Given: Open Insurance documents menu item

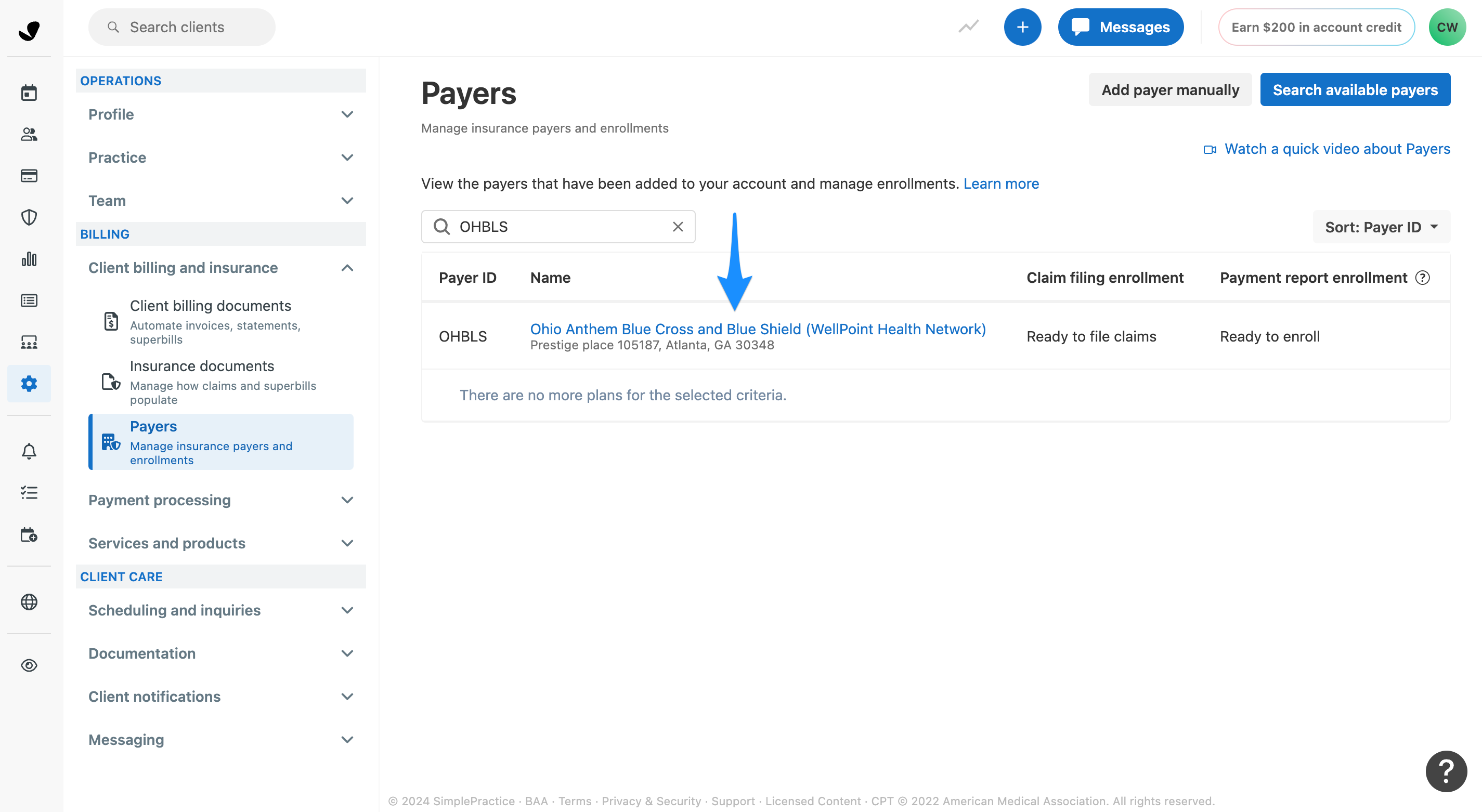Looking at the screenshot, I should 221,382.
